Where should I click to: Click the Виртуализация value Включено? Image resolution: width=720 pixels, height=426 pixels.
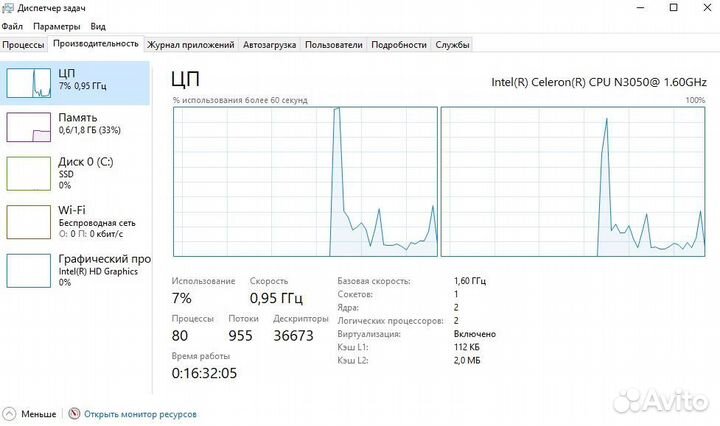click(x=475, y=334)
